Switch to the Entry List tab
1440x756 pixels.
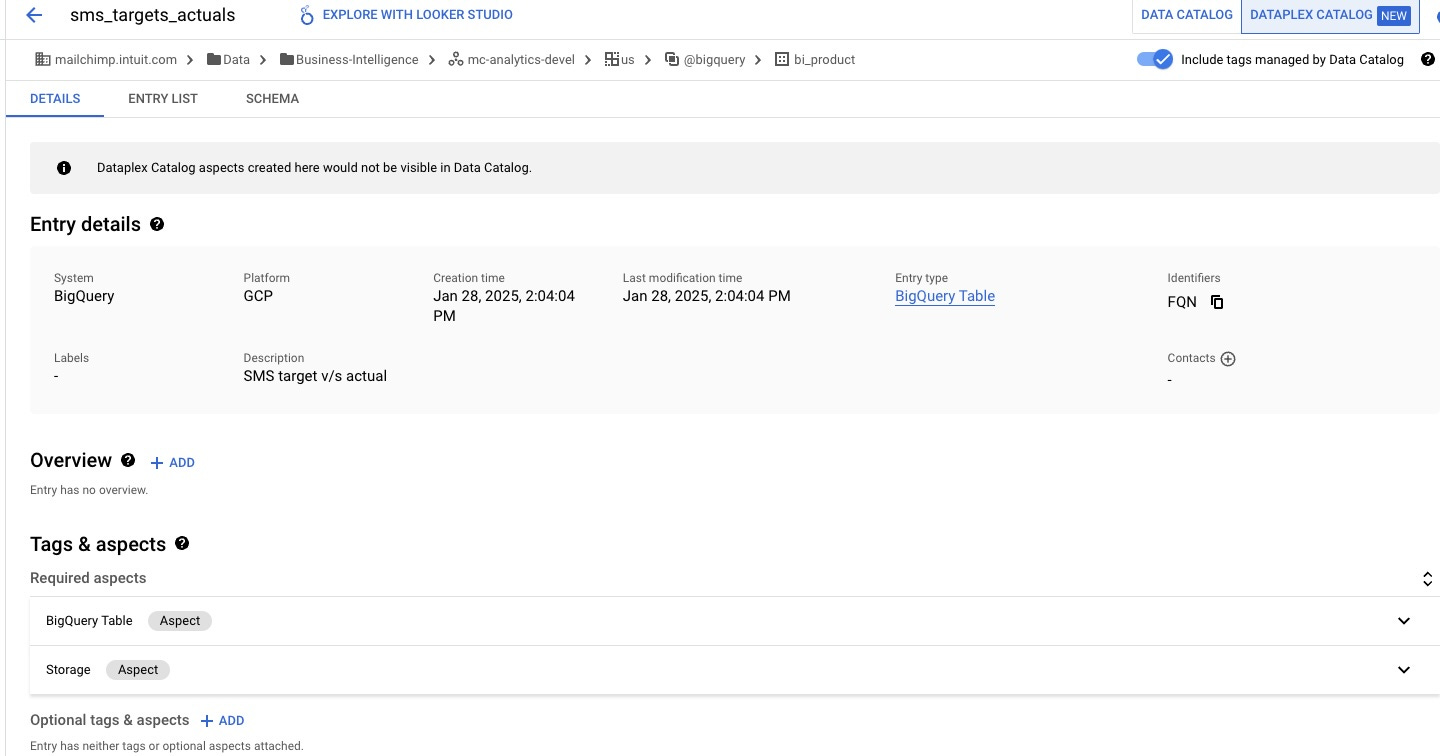tap(163, 99)
